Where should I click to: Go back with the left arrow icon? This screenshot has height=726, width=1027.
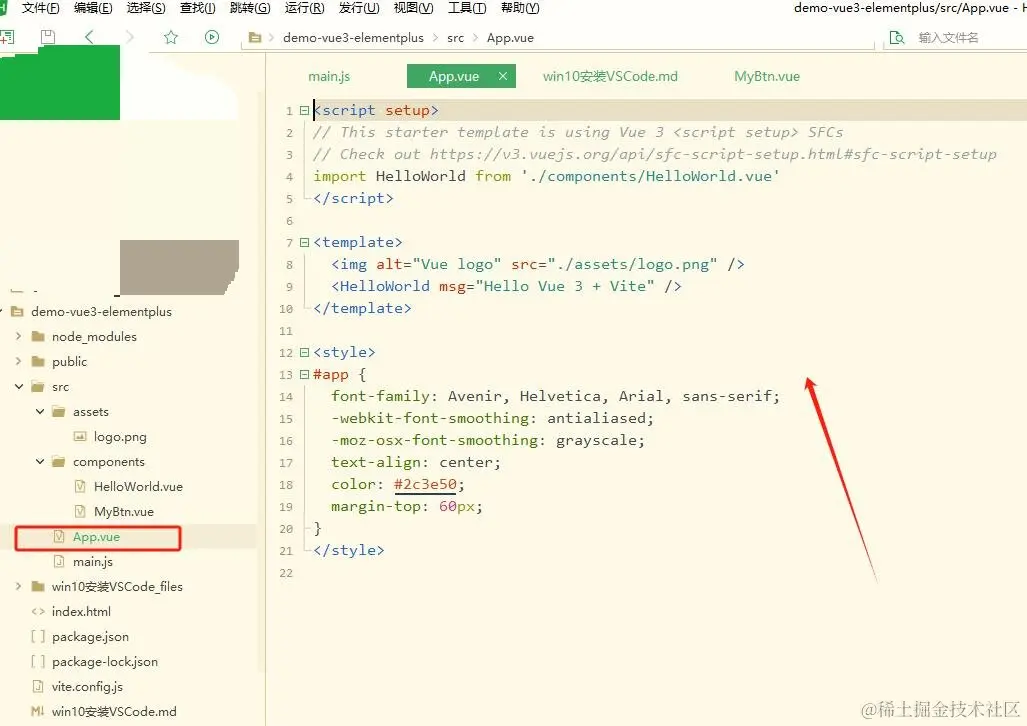pos(89,37)
